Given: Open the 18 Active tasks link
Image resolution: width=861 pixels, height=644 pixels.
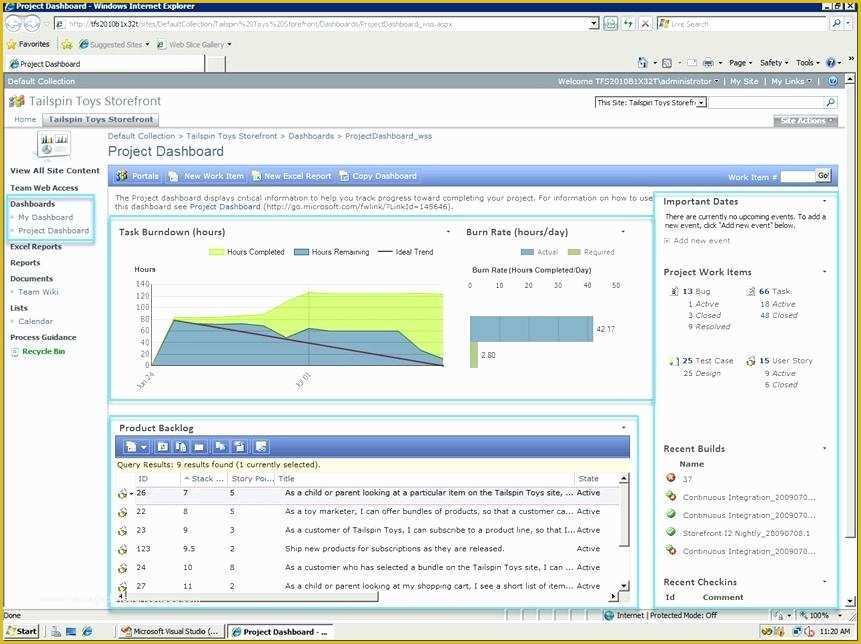Looking at the screenshot, I should 778,304.
